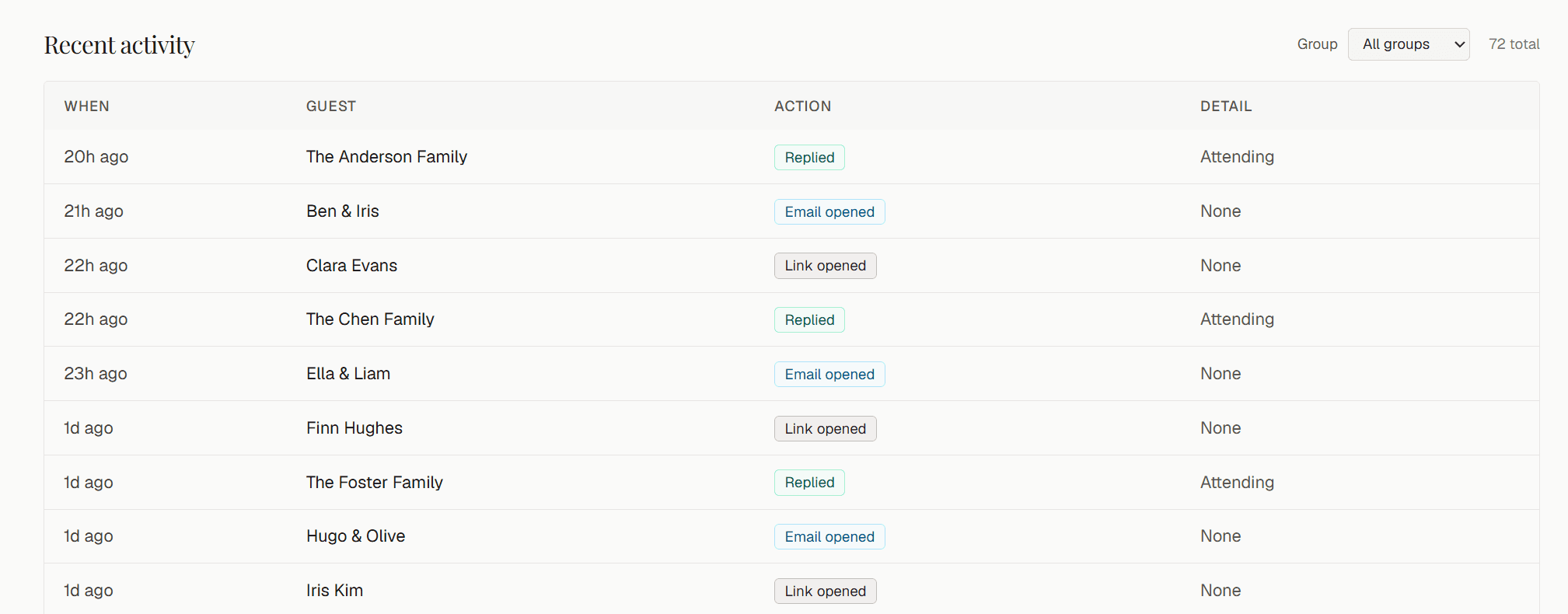Screen dimensions: 1568x614
Task: Click 1d ago timestamp for Iris Kim
Action: click(x=89, y=591)
